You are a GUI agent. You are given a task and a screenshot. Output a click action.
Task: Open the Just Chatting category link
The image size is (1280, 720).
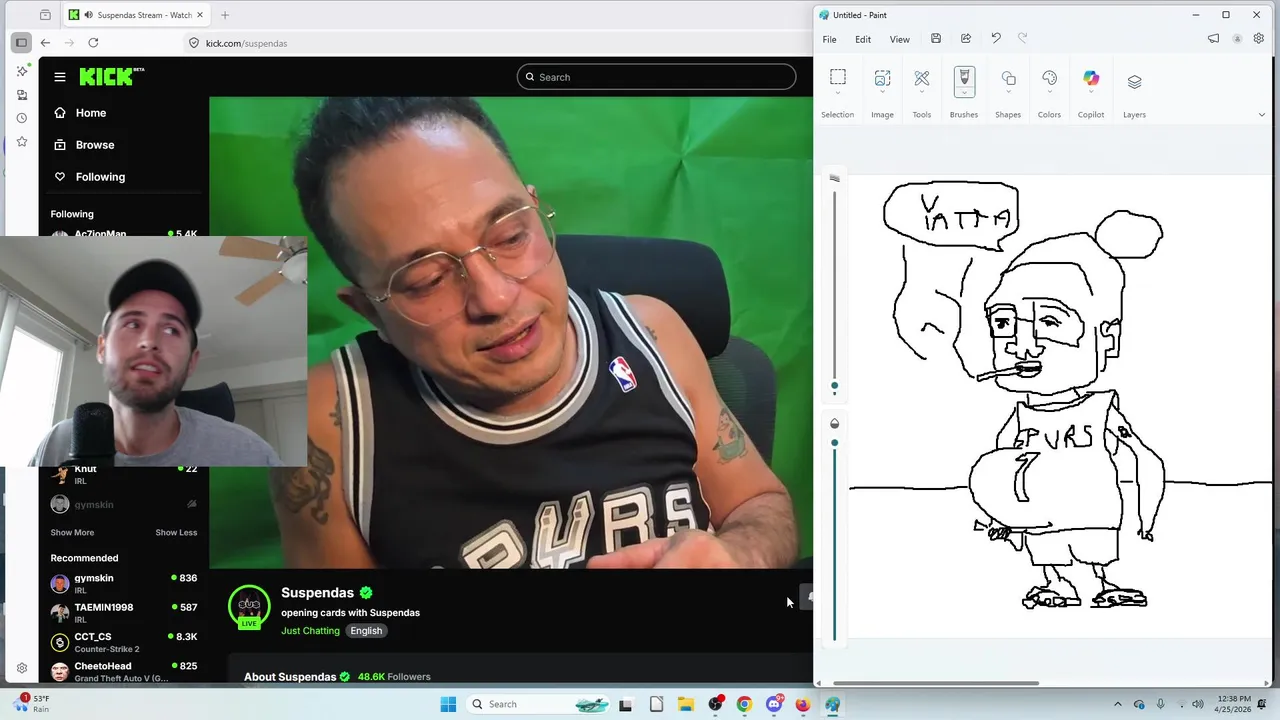[310, 631]
